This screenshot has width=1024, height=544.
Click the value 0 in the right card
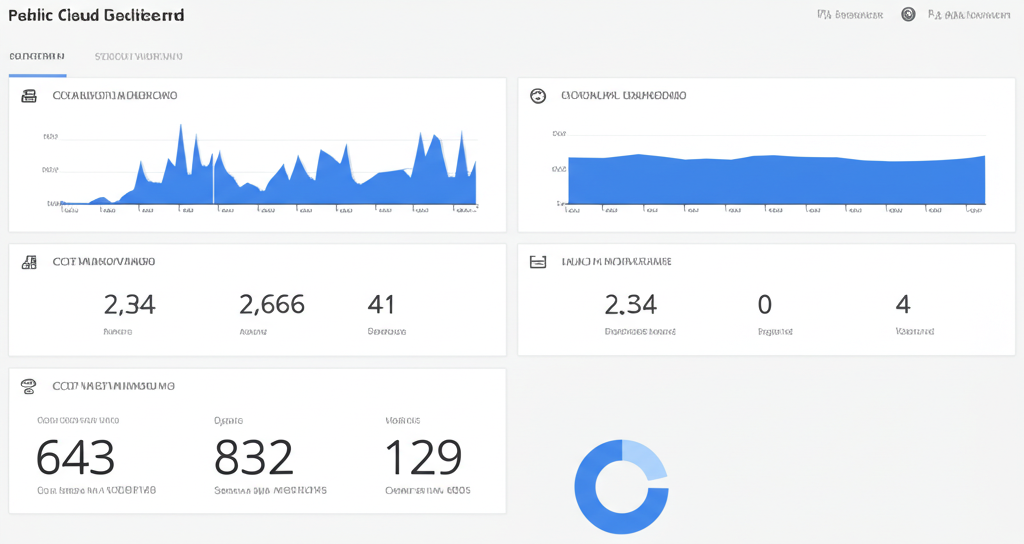pyautogui.click(x=765, y=304)
